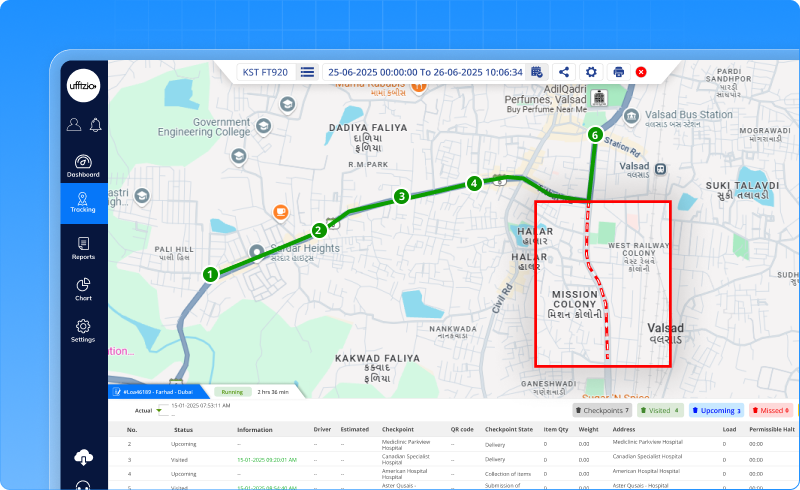Image resolution: width=800 pixels, height=490 pixels.
Task: Select the Tracking tab in sidebar
Action: pyautogui.click(x=83, y=203)
